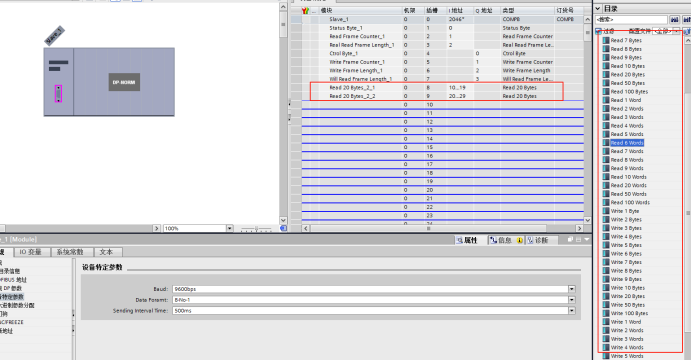Open the zoom 100% dropdown arrow
691x360 pixels.
pyautogui.click(x=230, y=228)
